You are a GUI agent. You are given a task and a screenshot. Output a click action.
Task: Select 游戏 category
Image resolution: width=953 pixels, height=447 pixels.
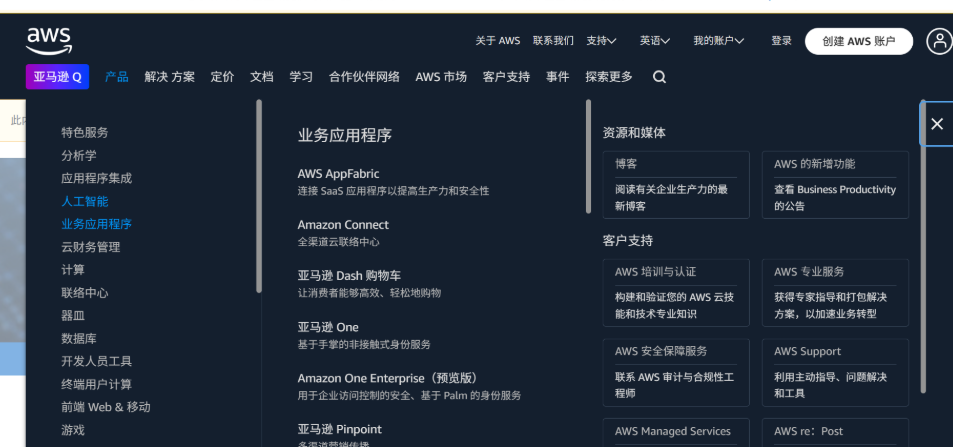click(x=73, y=431)
